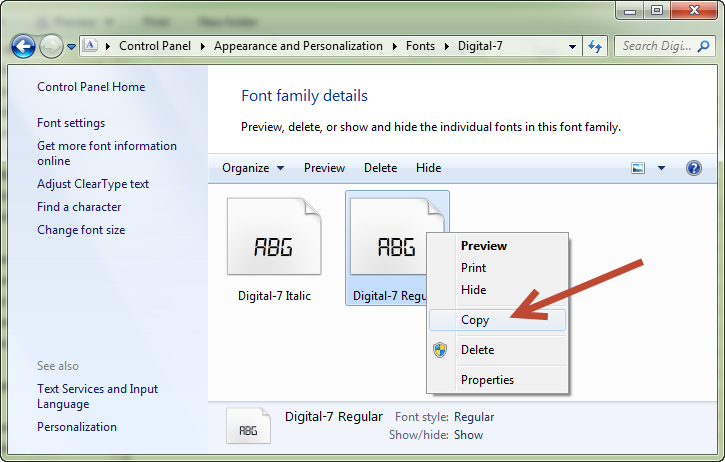Click Preview in the command bar
725x462 pixels.
point(324,168)
